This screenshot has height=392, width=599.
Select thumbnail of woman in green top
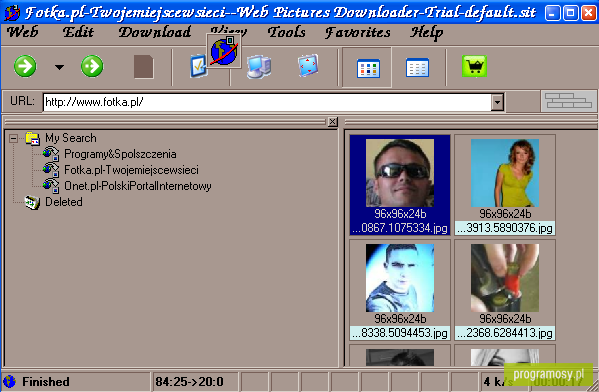pos(505,173)
